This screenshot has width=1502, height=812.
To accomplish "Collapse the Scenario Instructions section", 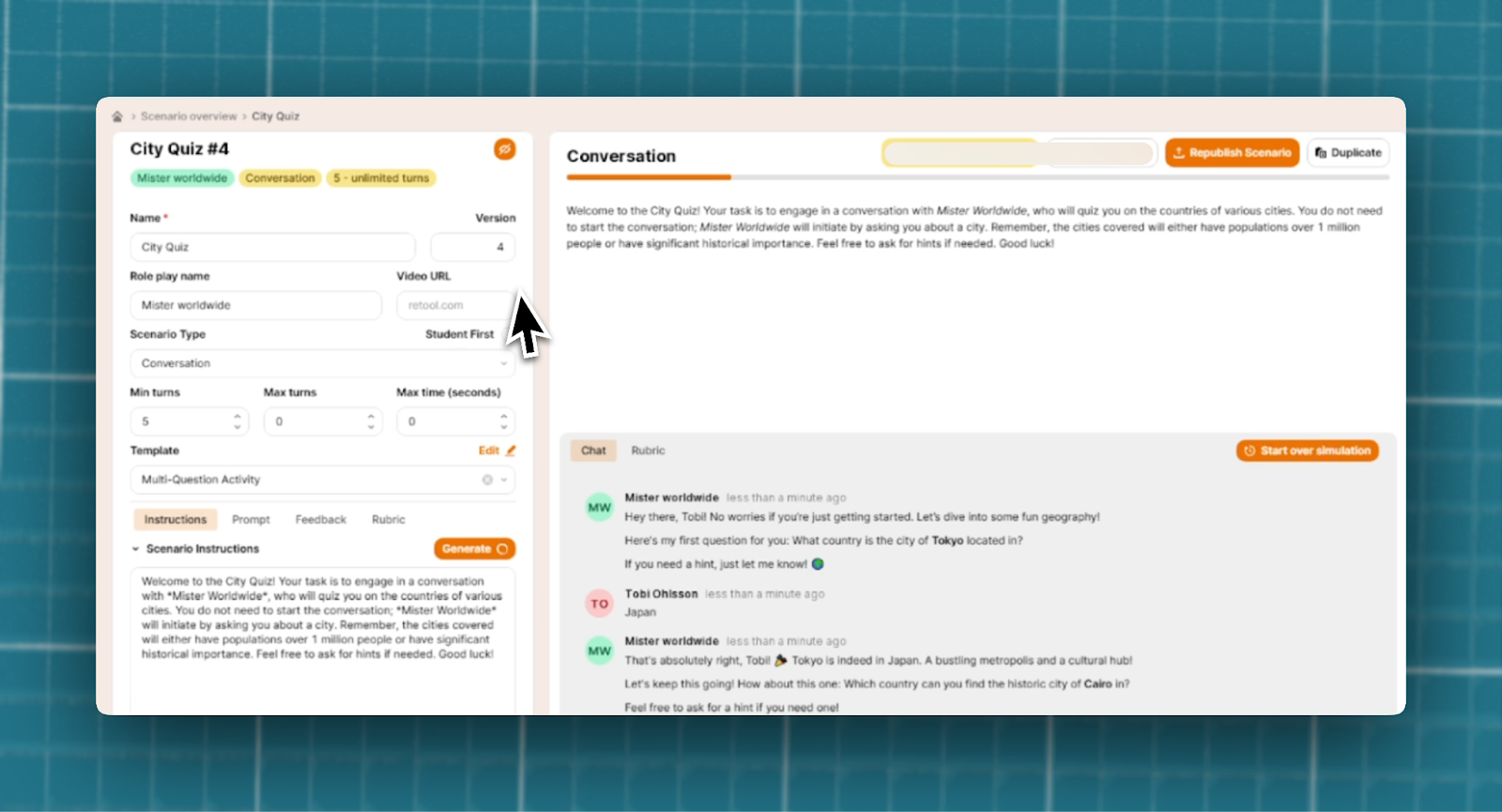I will 136,549.
